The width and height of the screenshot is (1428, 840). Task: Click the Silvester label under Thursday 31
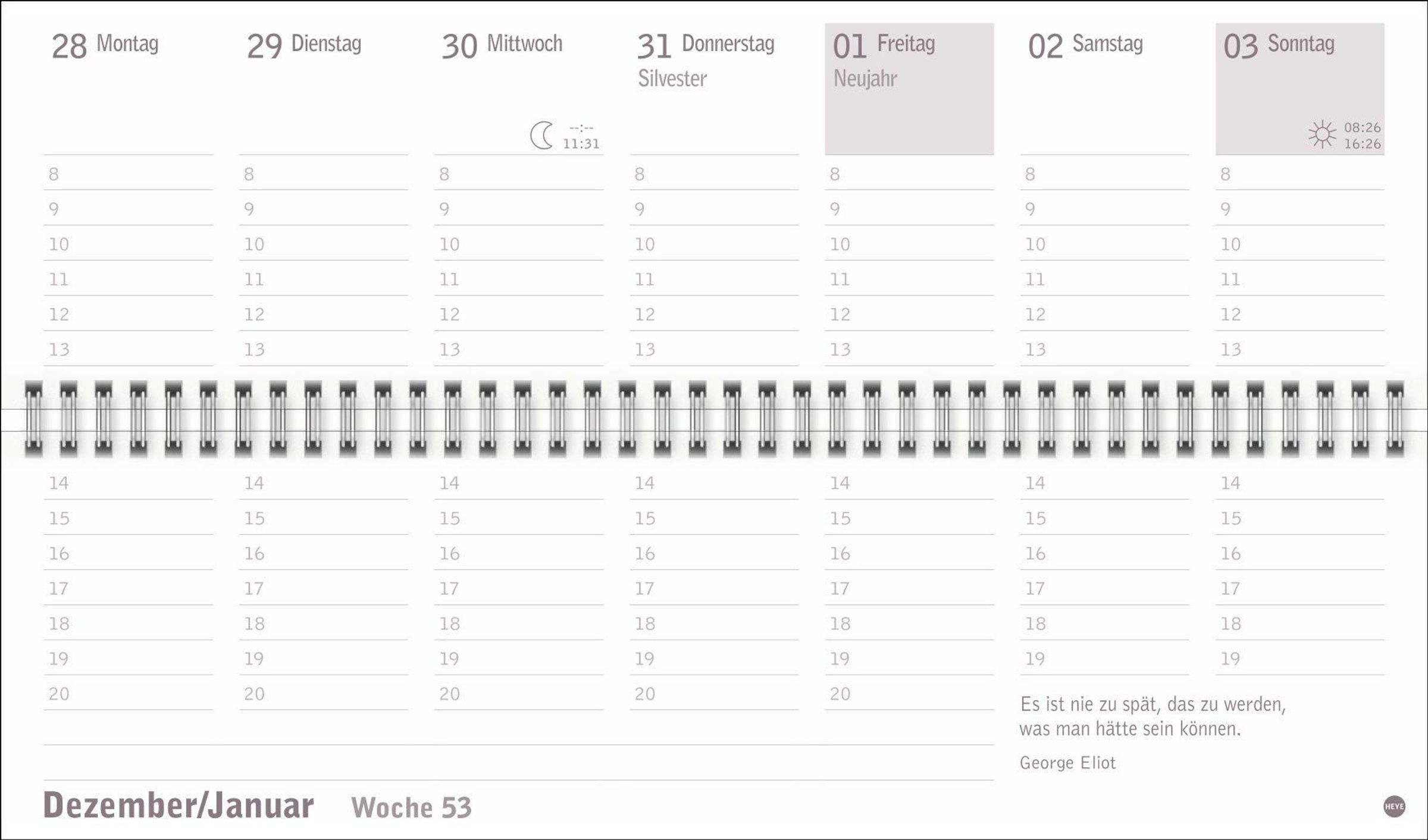[x=672, y=79]
